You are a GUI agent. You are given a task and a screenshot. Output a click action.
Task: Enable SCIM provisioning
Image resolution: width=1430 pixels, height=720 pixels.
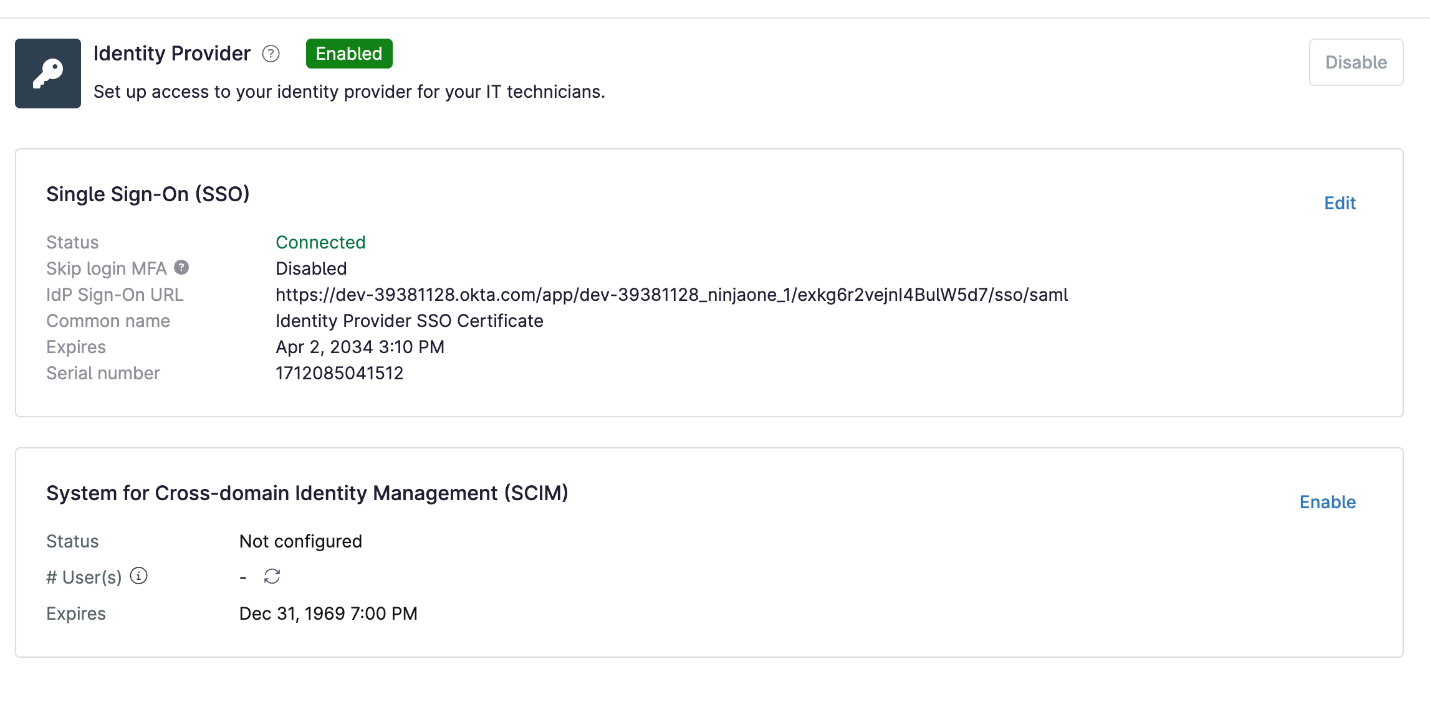click(x=1327, y=502)
